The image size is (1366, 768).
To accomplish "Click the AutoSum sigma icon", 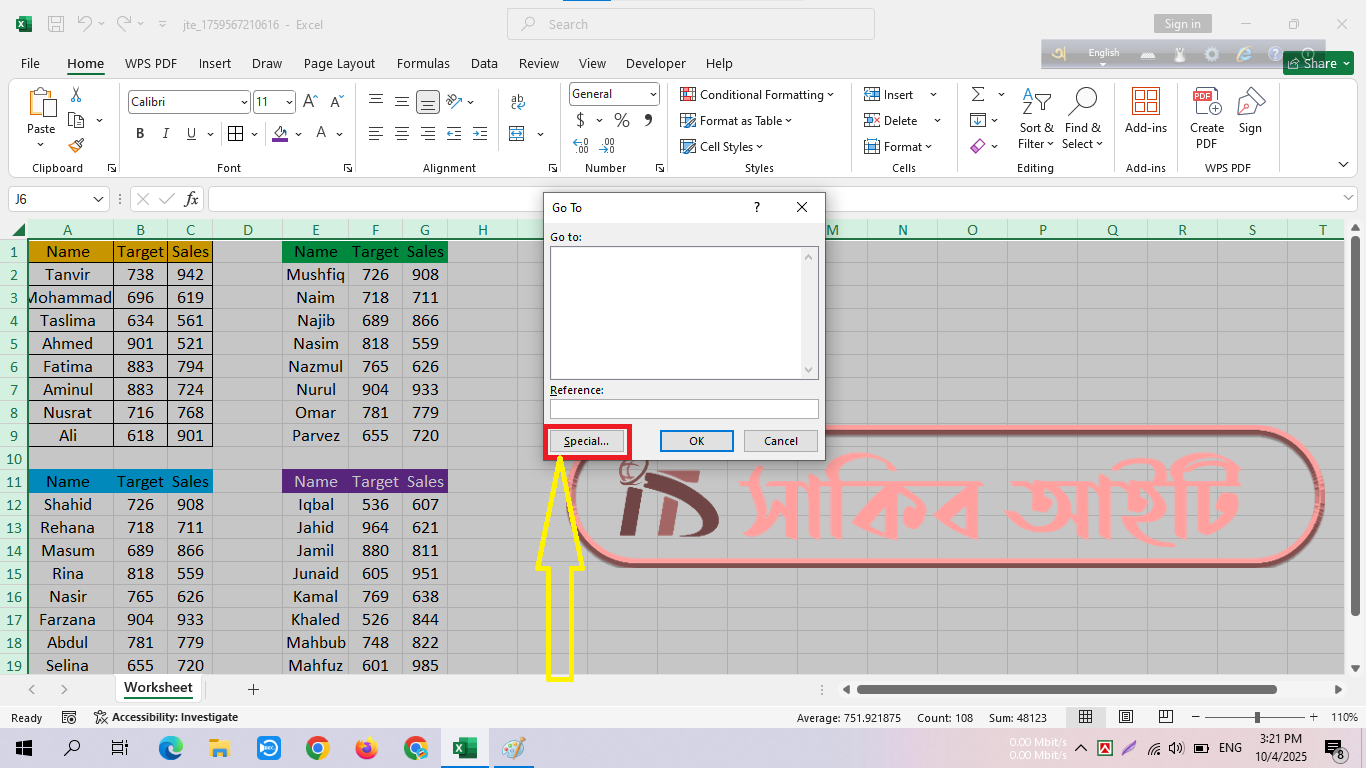I will pos(977,94).
